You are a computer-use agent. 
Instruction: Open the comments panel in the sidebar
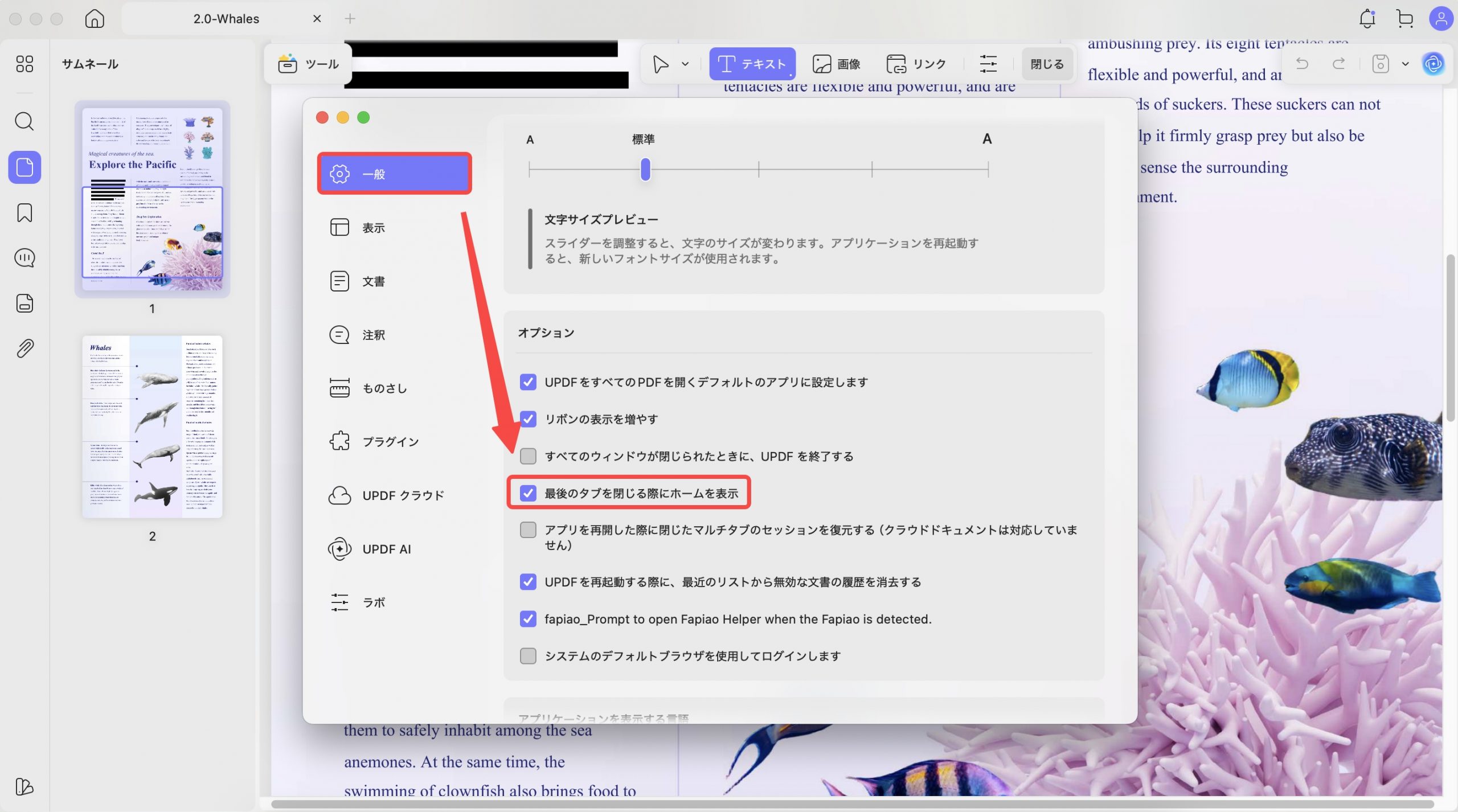[24, 257]
